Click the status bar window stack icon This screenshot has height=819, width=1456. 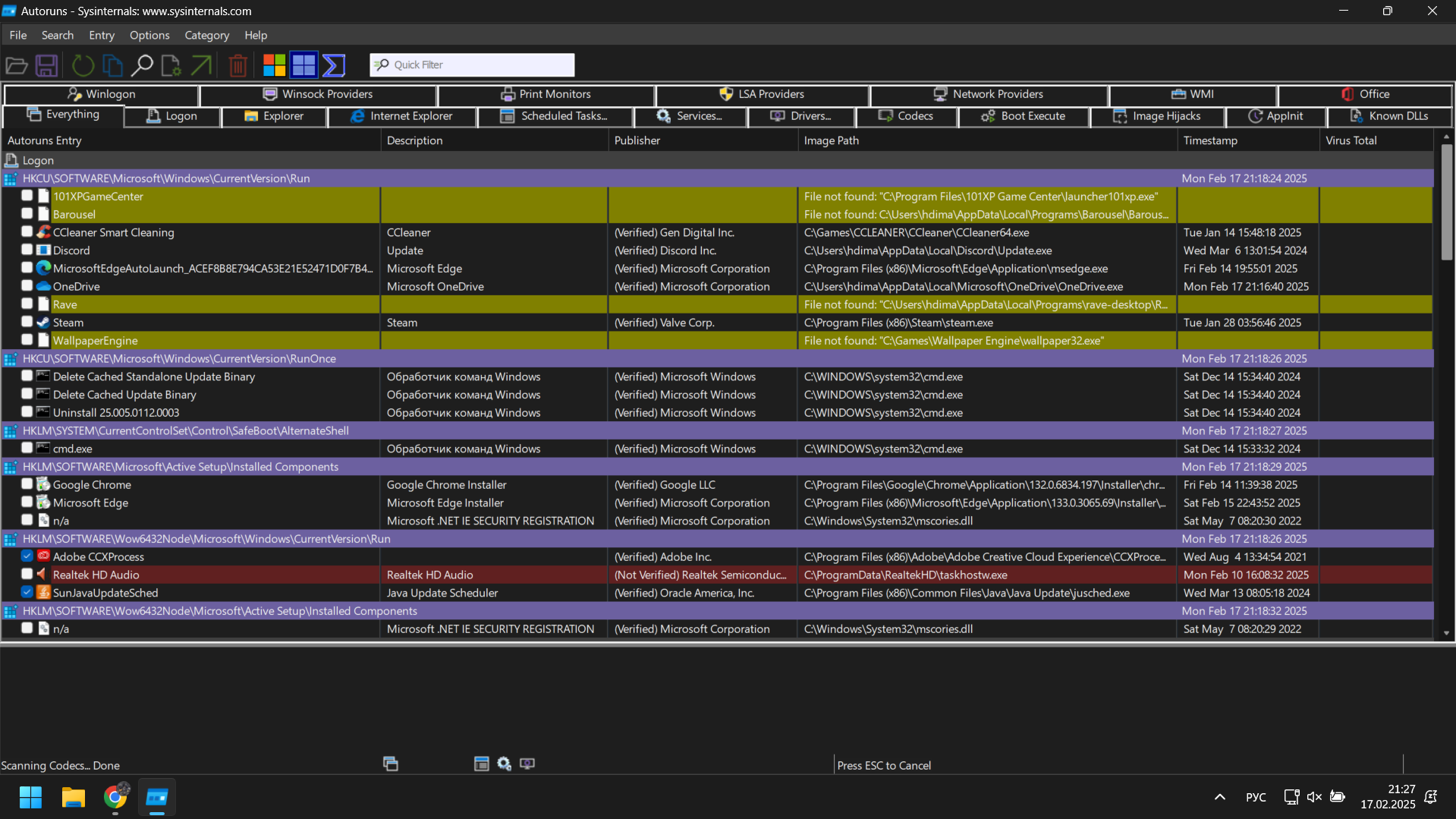pos(391,764)
